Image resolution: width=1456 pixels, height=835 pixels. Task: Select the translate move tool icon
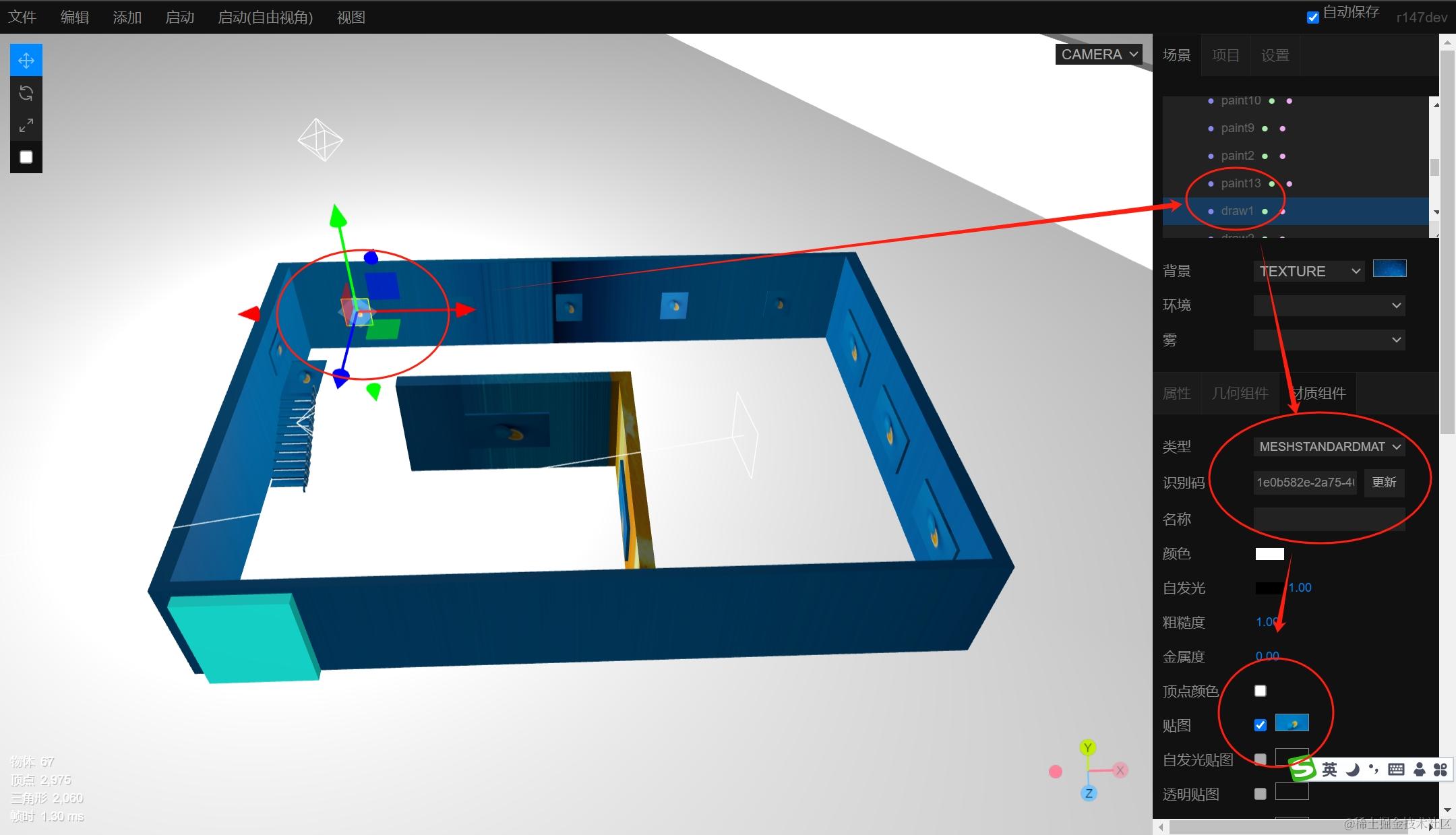click(x=26, y=61)
